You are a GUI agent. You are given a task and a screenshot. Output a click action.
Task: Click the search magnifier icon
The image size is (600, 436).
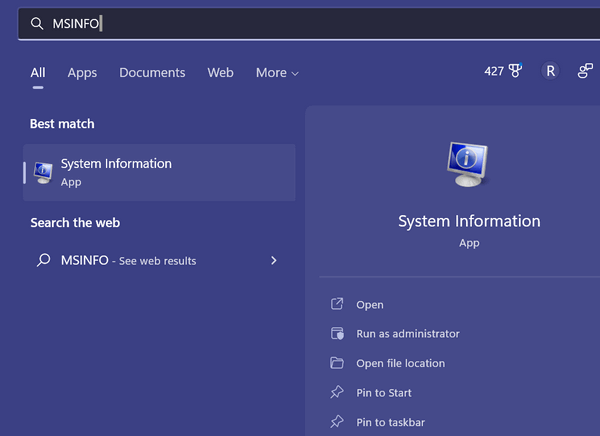[x=37, y=23]
